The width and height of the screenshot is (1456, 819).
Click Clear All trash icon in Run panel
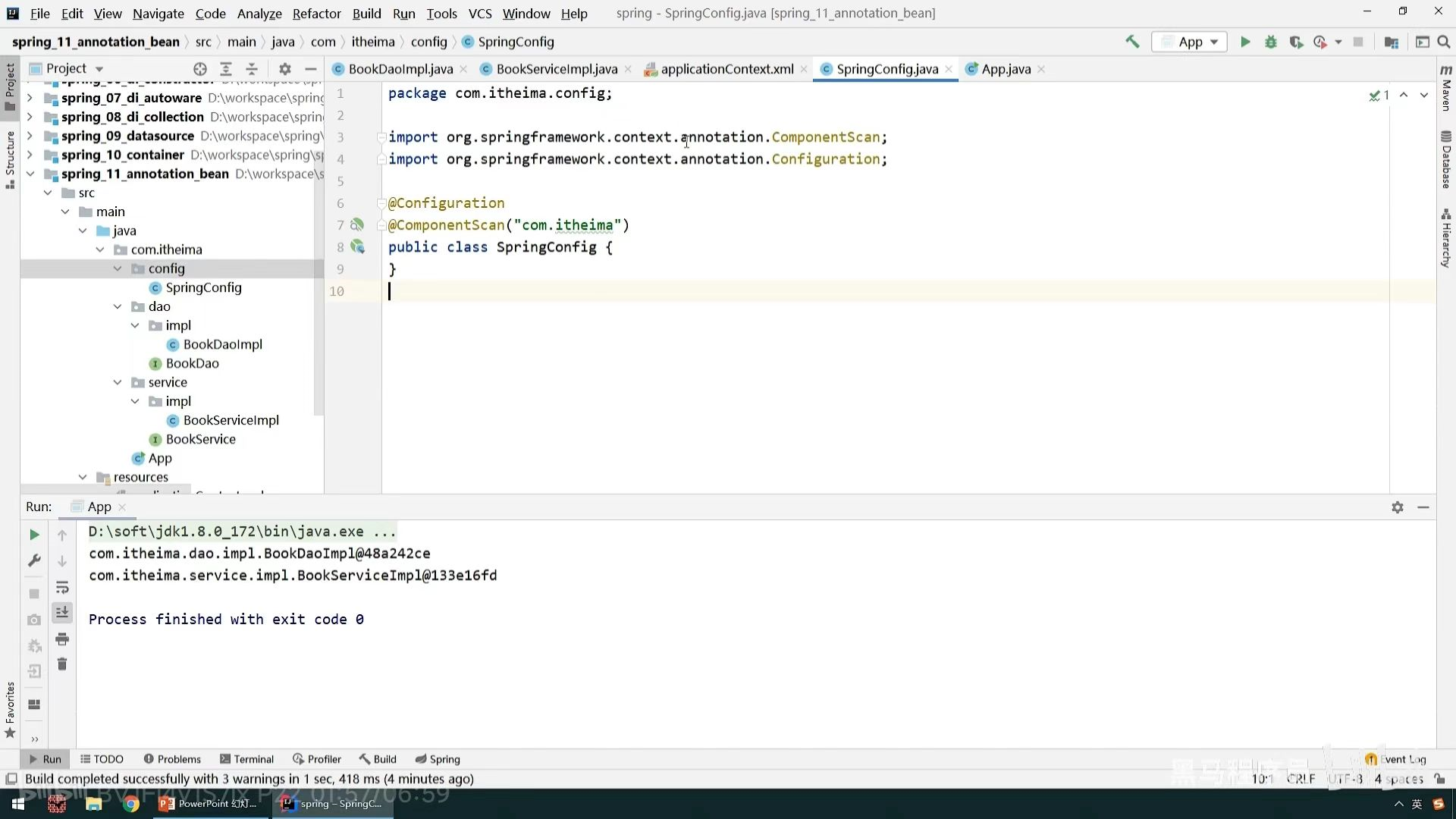point(62,664)
